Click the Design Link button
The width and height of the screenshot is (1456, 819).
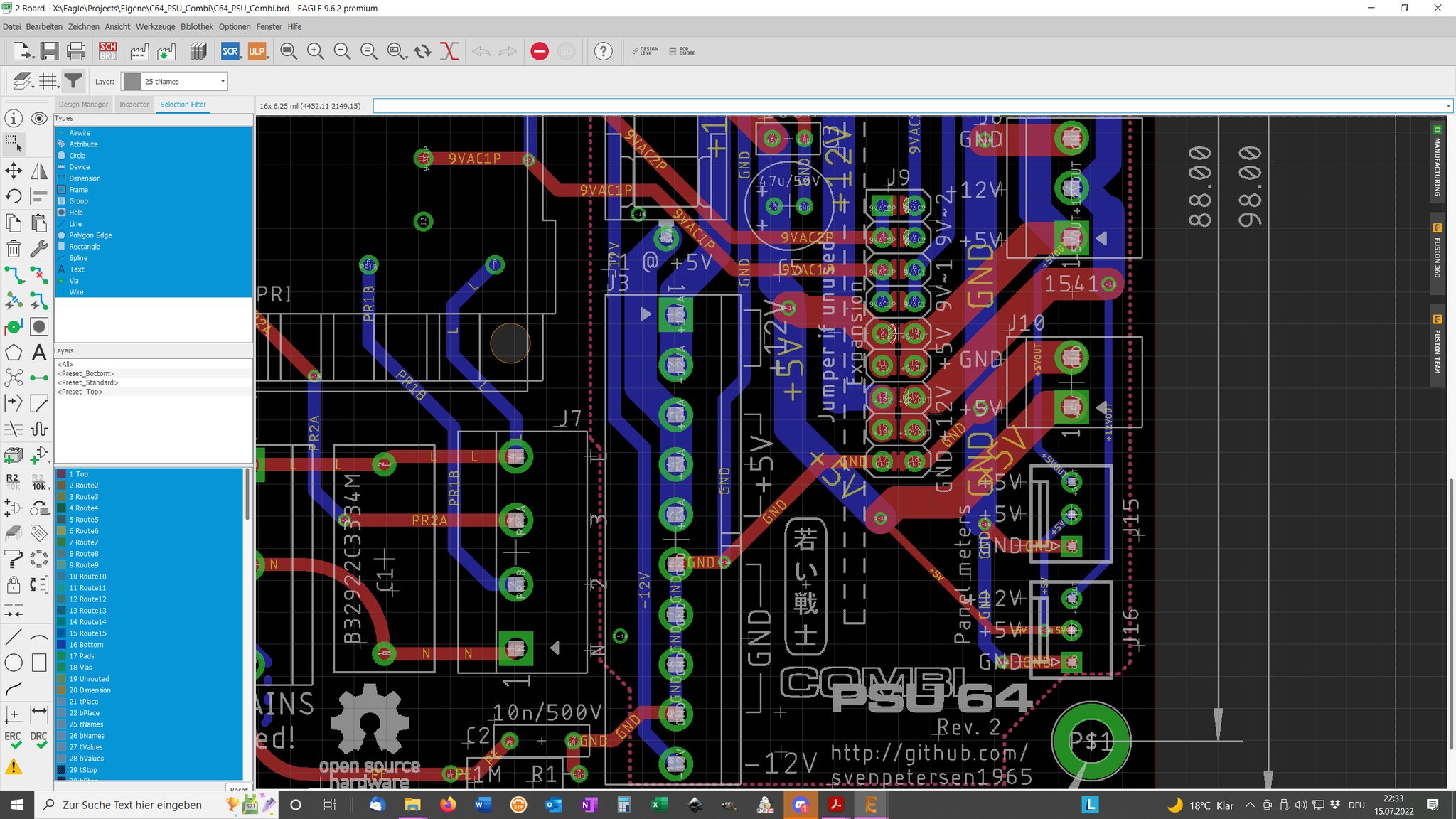tap(646, 51)
